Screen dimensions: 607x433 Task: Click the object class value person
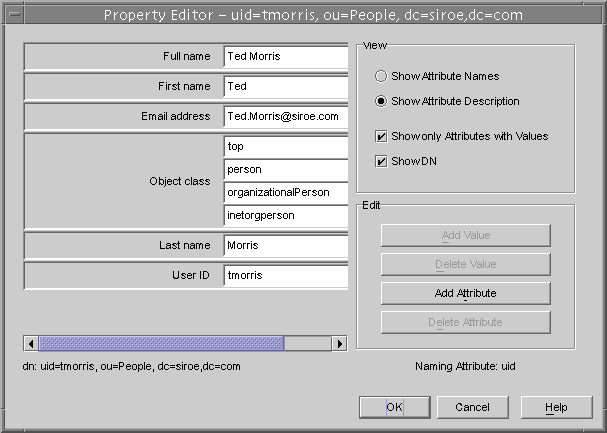286,170
